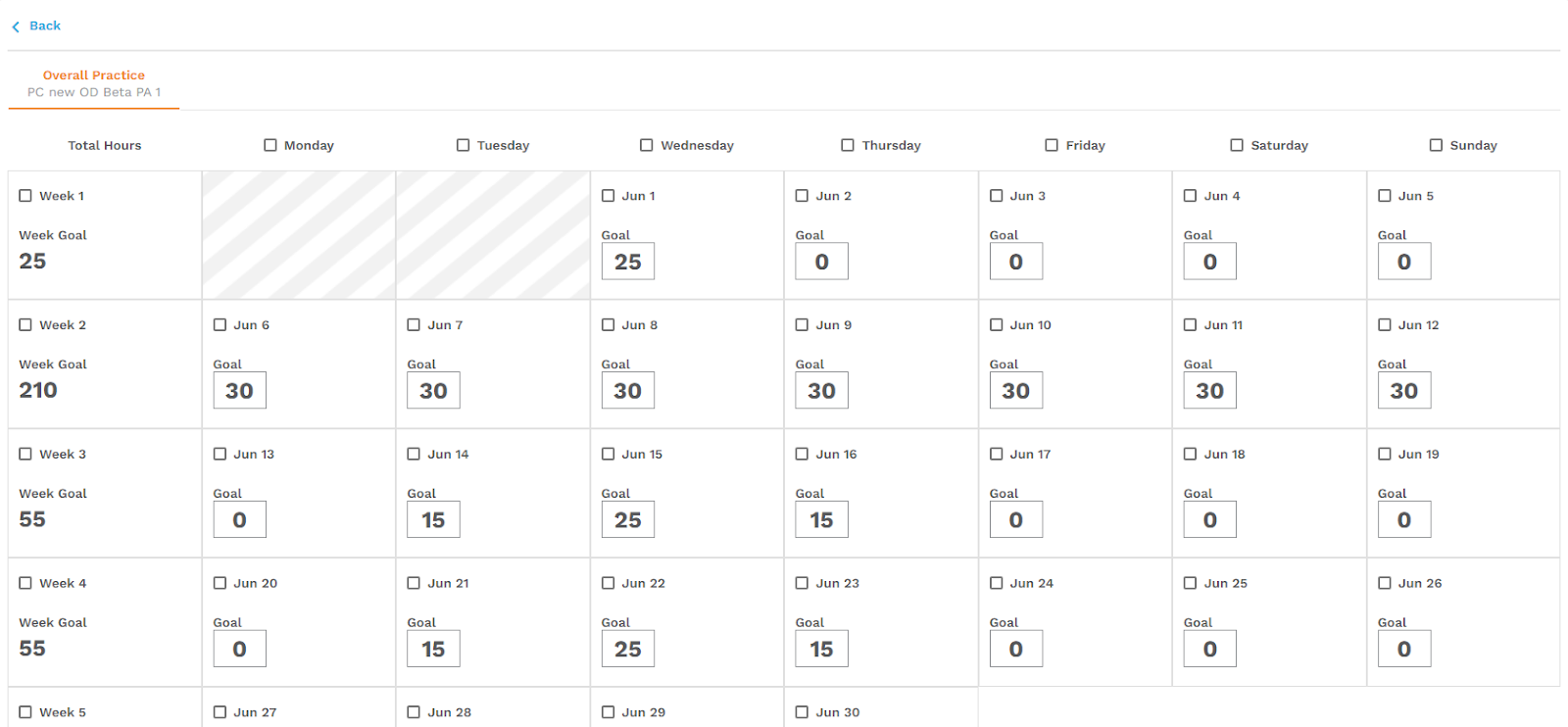Viewport: 1568px width, 727px height.
Task: Edit the Jun 6 goal input
Action: point(239,391)
